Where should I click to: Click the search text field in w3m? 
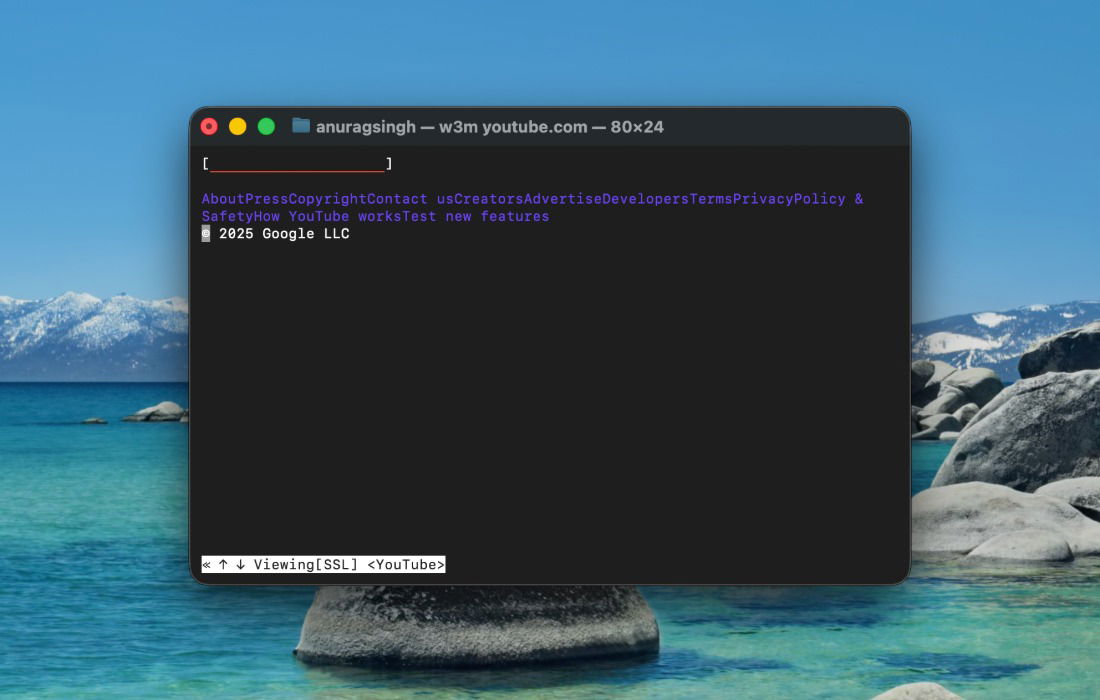(297, 164)
